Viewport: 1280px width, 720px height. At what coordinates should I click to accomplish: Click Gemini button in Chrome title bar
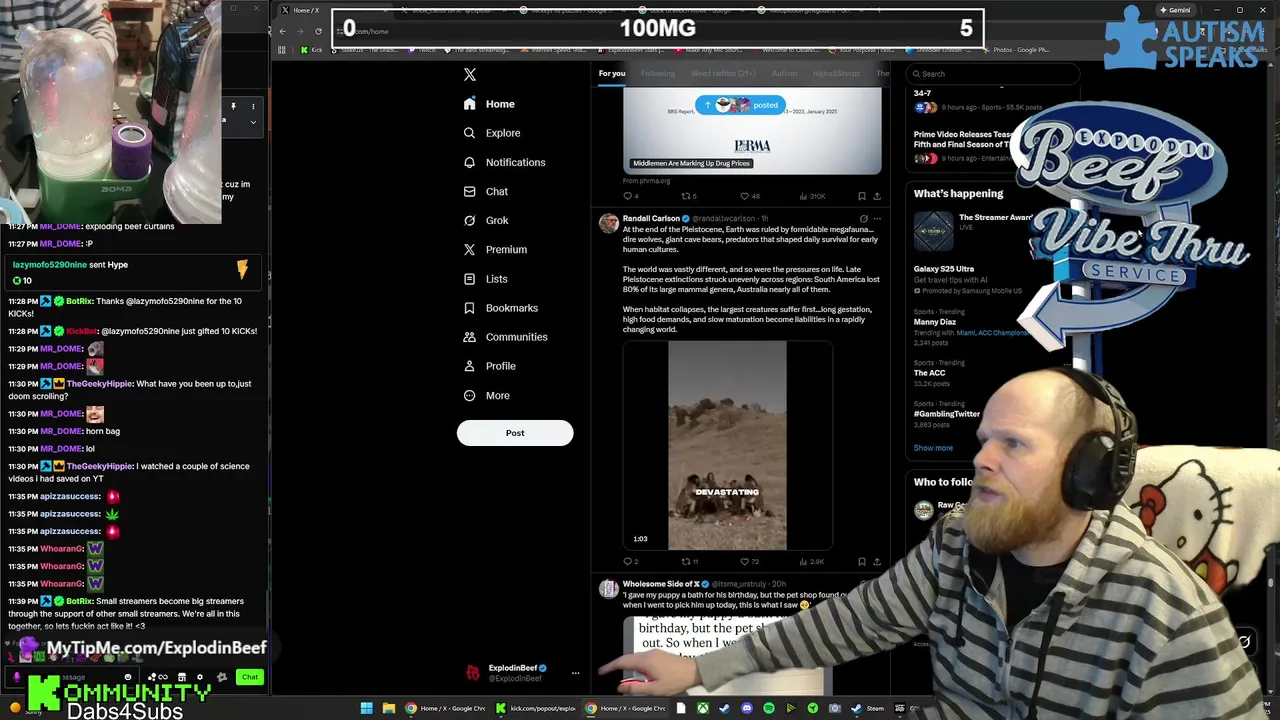(x=1174, y=10)
